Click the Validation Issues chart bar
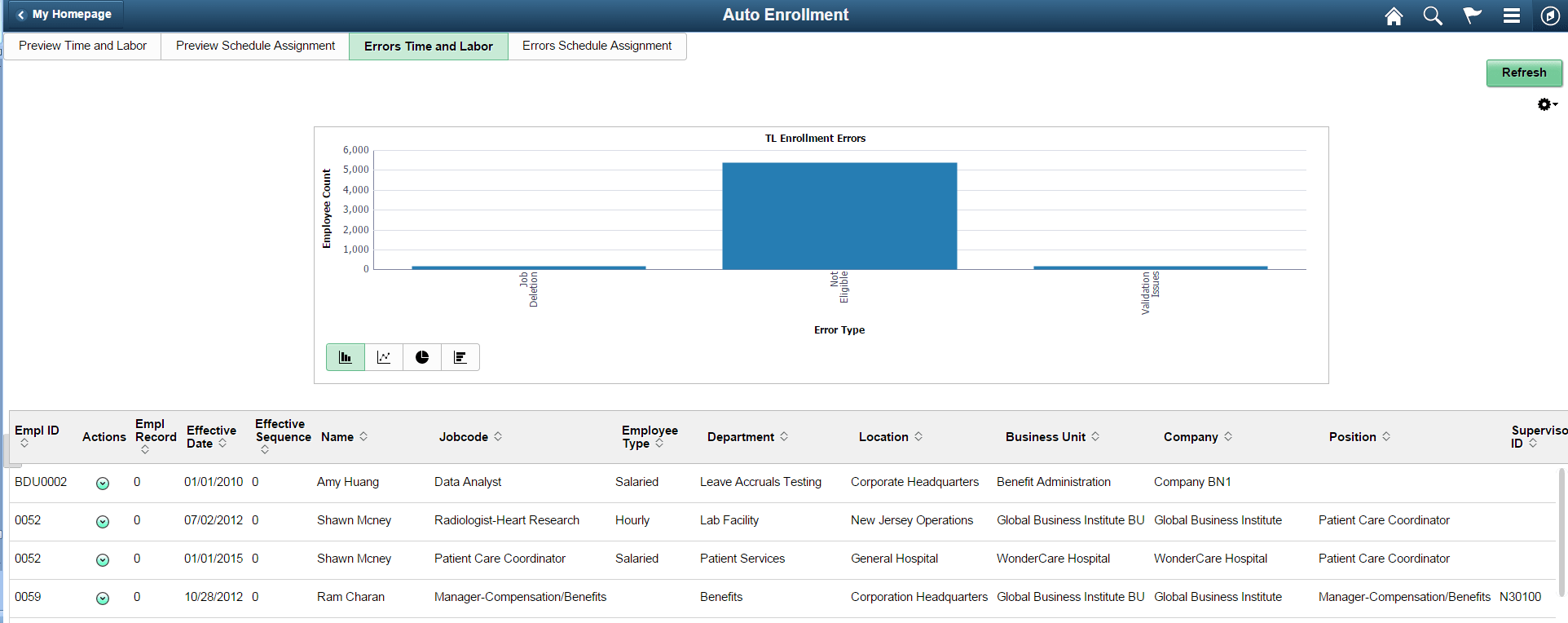Screen dimensions: 1568x623 click(x=1151, y=267)
